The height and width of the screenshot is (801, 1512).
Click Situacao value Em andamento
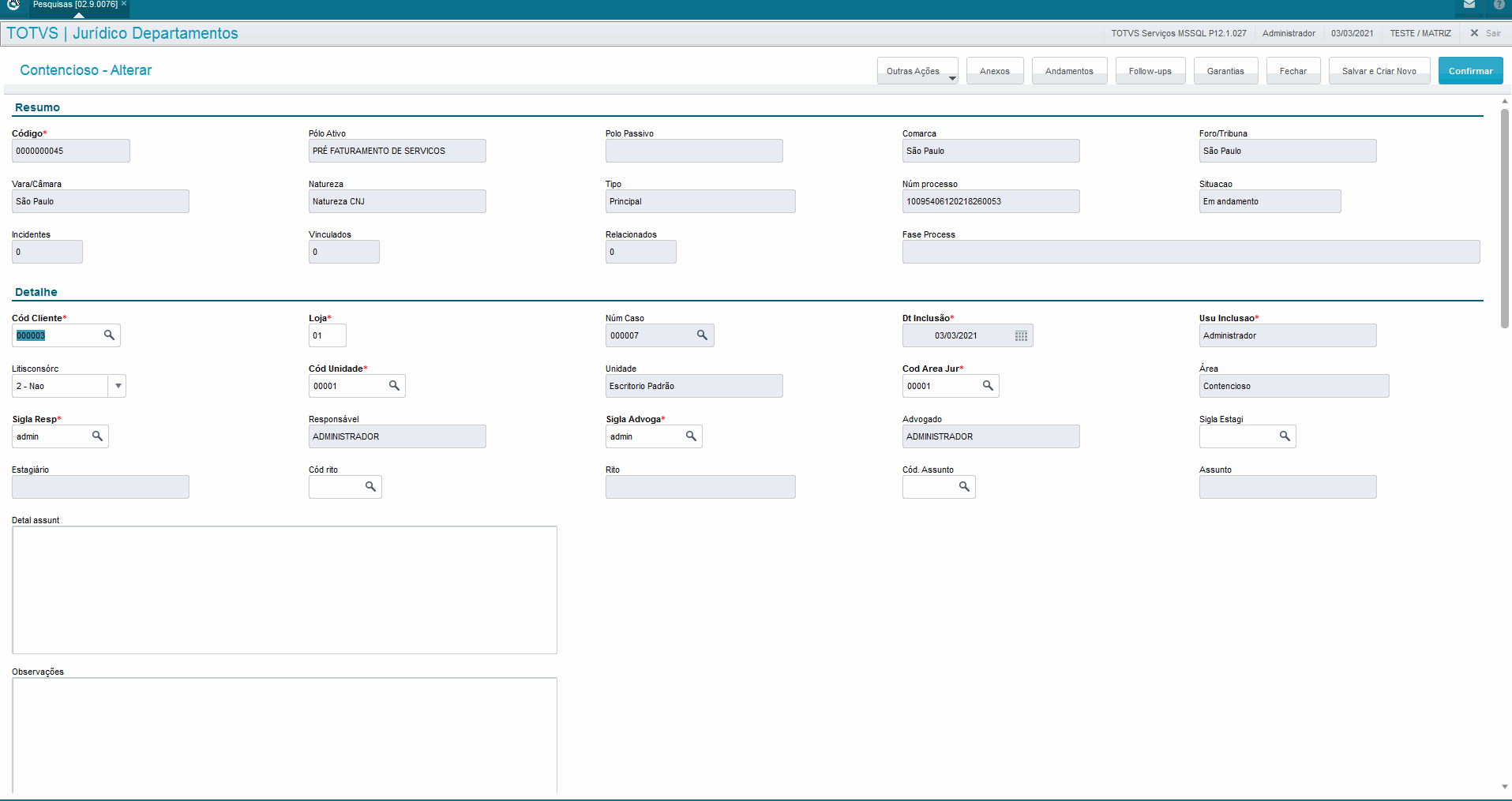point(1270,201)
